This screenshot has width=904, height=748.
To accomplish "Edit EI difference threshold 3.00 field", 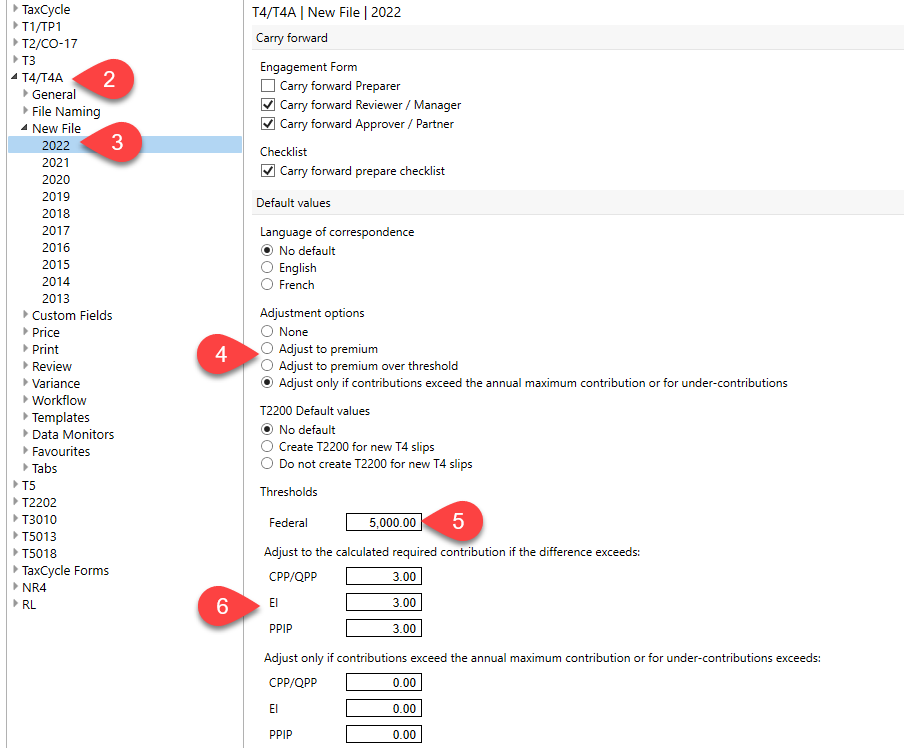I will coord(384,602).
